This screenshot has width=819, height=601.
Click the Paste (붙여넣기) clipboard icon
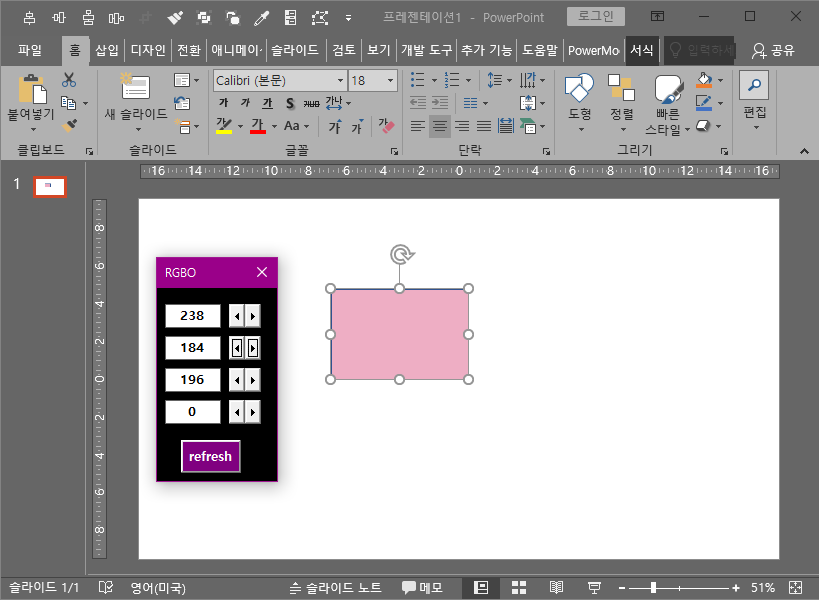(x=32, y=89)
